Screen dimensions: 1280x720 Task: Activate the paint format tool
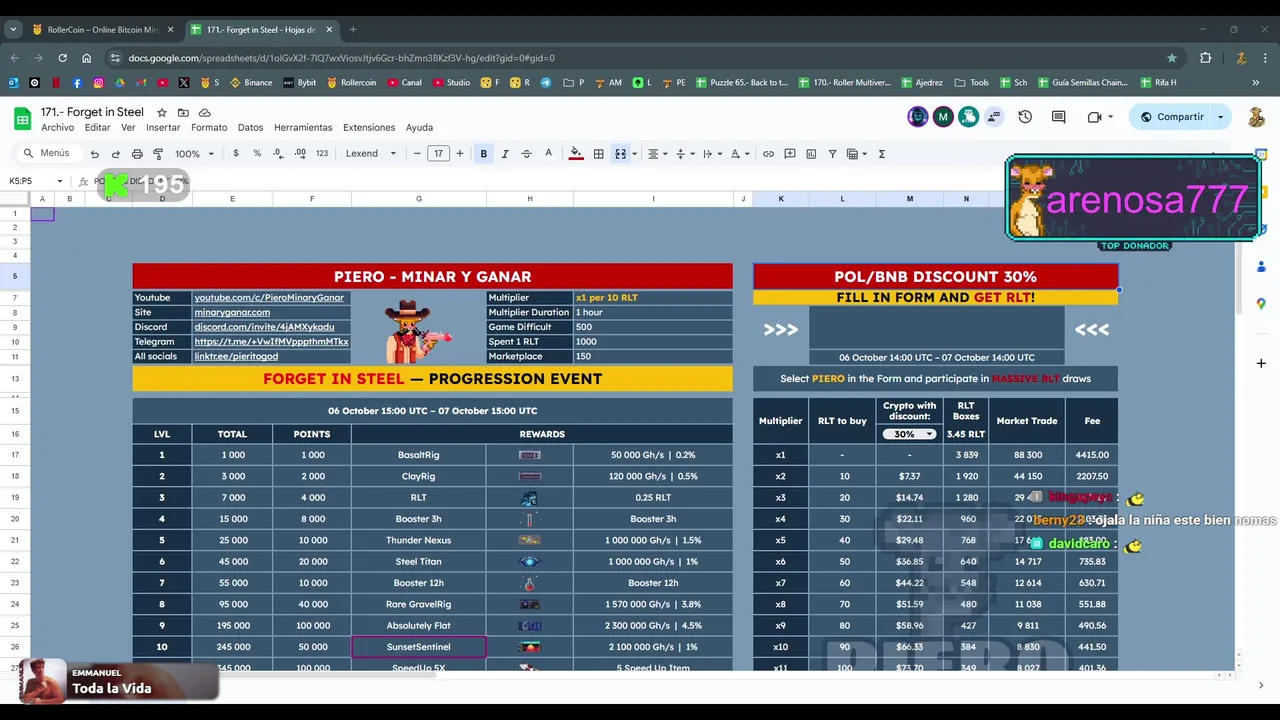click(x=158, y=154)
